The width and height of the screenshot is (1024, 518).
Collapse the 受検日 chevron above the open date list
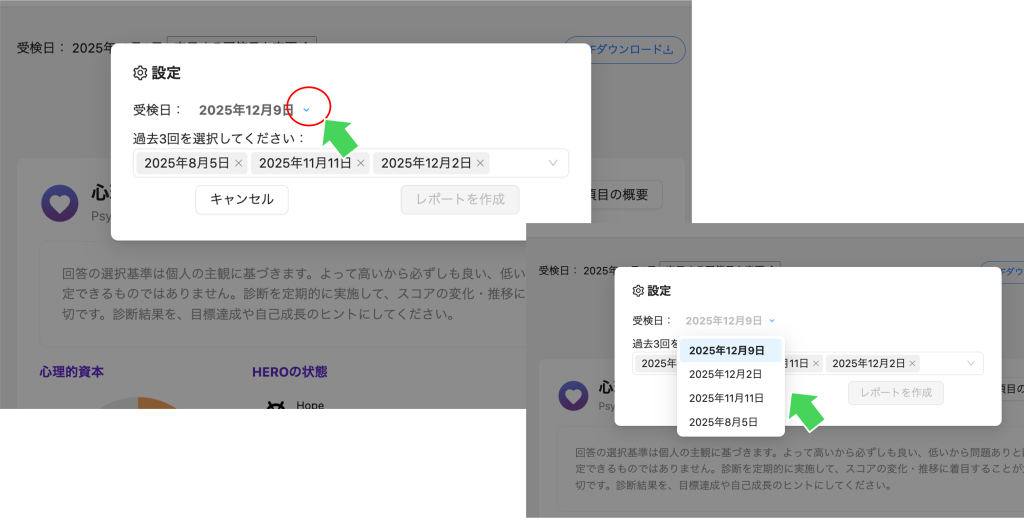pyautogui.click(x=772, y=321)
